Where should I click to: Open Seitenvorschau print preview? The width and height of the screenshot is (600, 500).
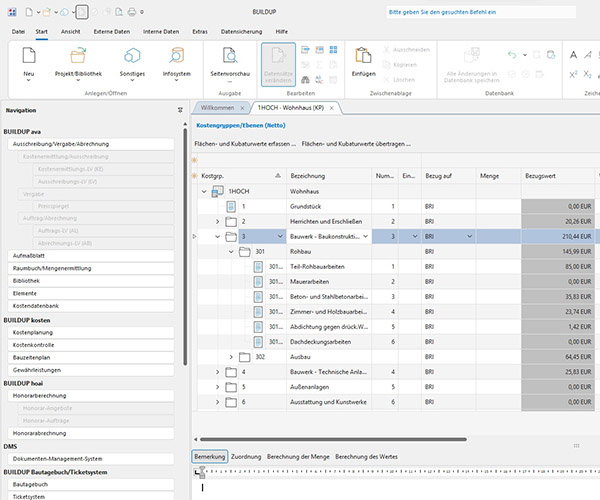pyautogui.click(x=230, y=64)
